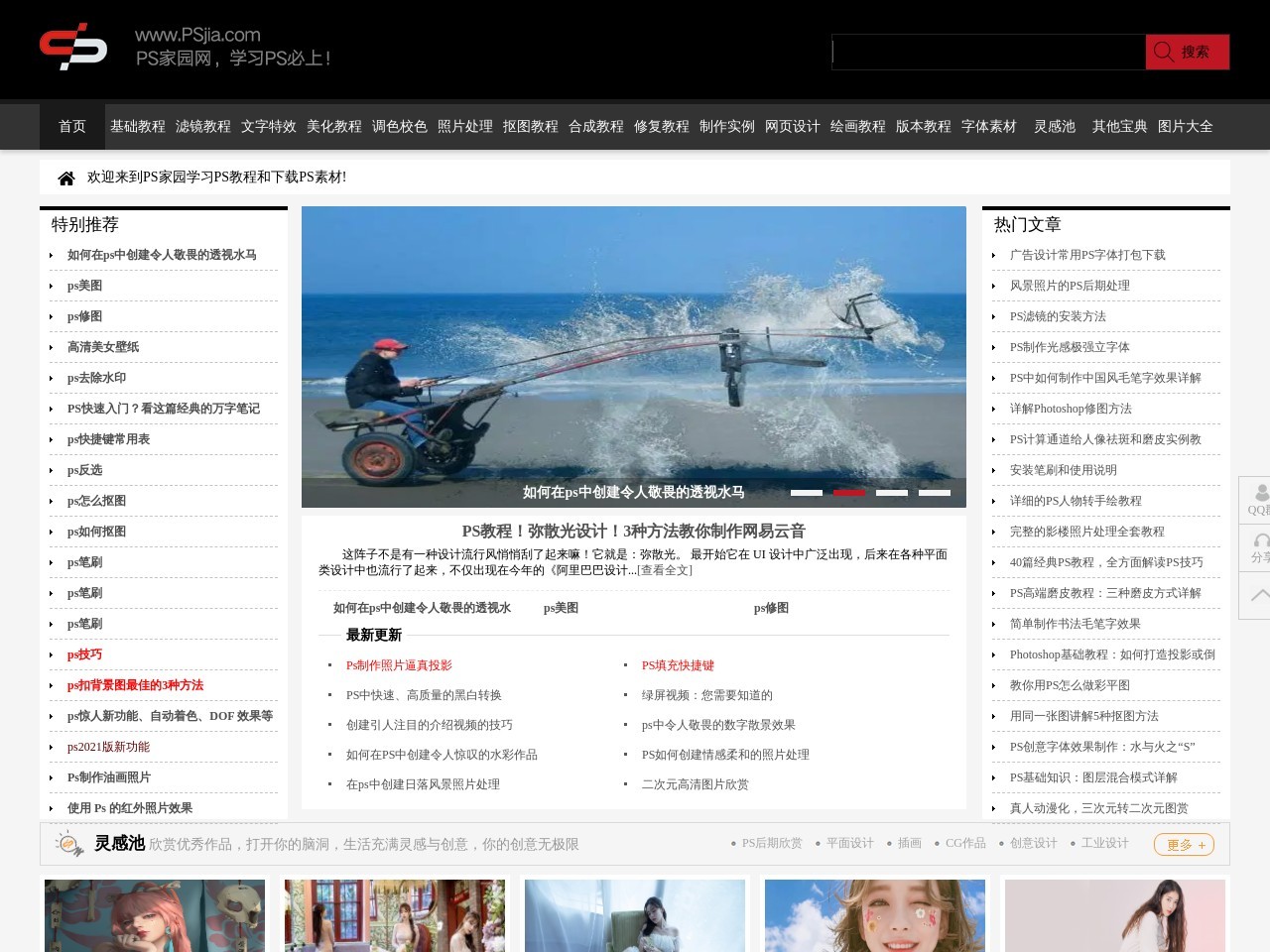Select the first carousel slide indicator
Image resolution: width=1270 pixels, height=952 pixels.
[x=806, y=493]
